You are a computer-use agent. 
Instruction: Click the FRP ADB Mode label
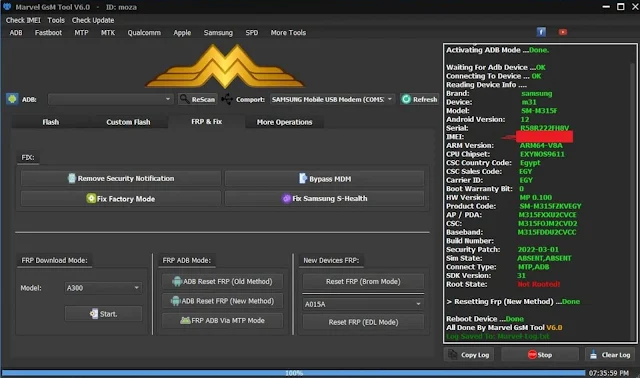point(187,260)
